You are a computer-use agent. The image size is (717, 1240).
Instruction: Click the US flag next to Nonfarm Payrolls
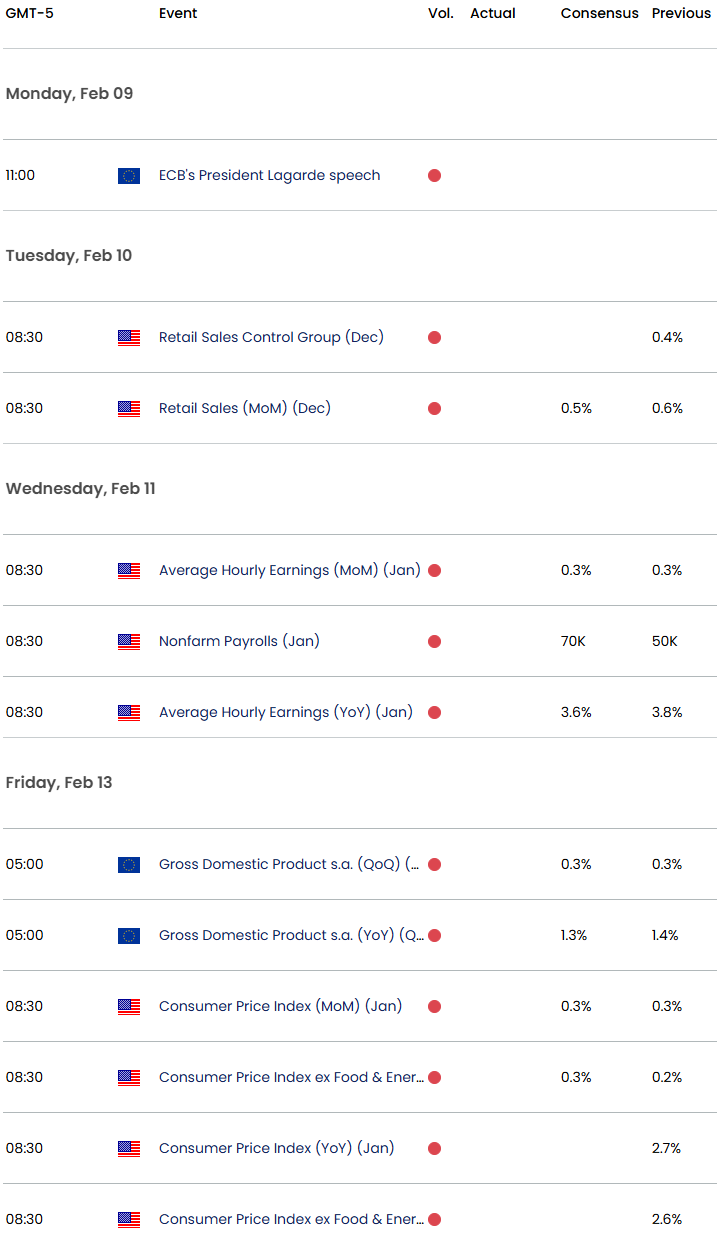[129, 642]
